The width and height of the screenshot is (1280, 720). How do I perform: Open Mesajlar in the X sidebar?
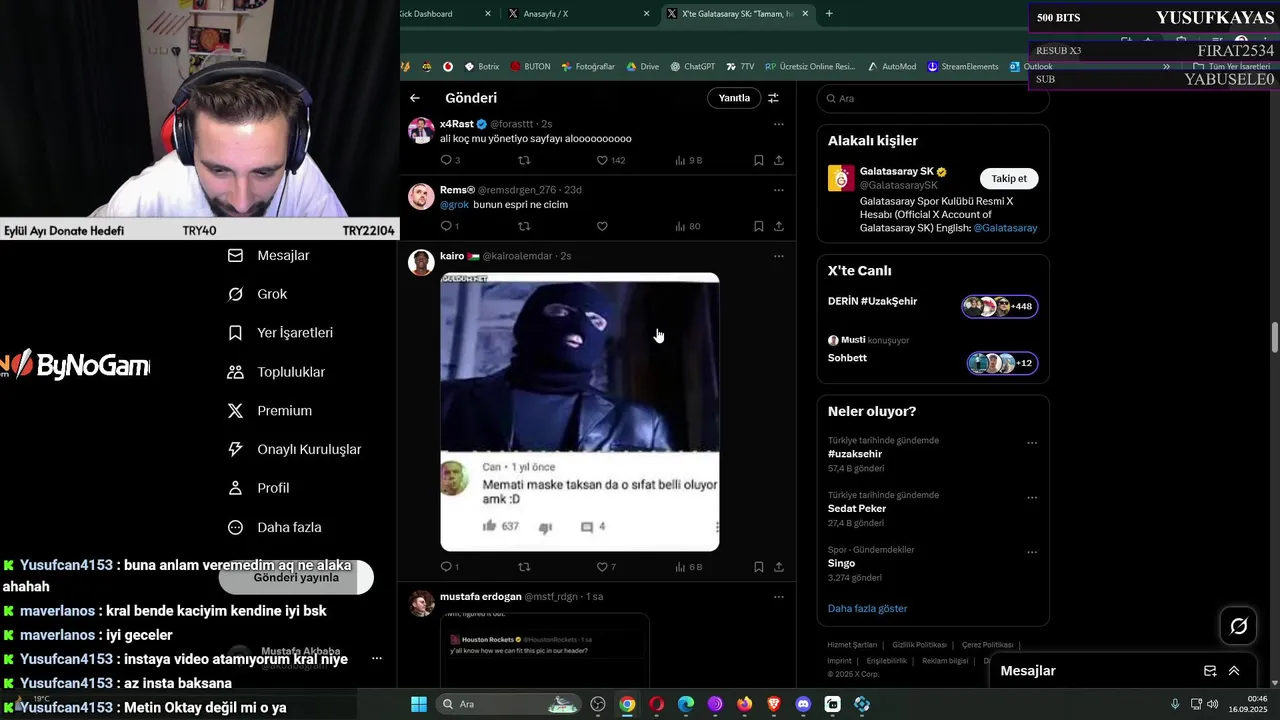tap(269, 256)
